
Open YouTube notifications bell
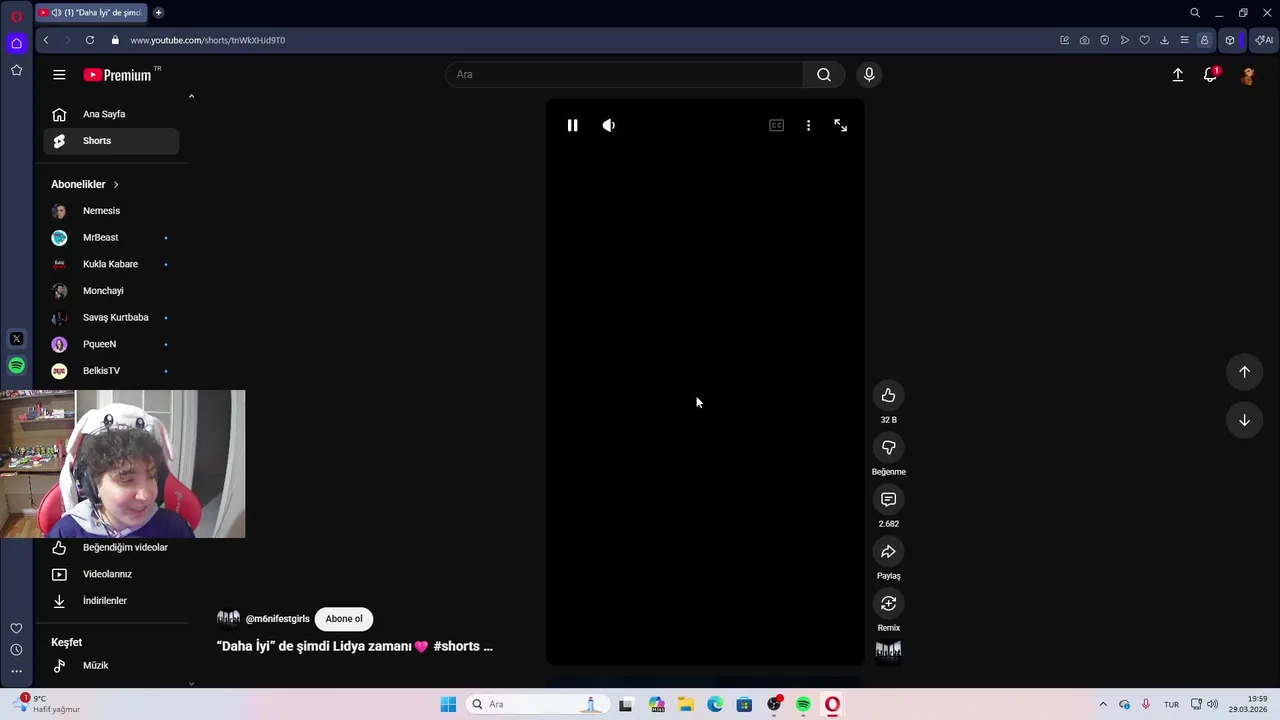(1210, 75)
